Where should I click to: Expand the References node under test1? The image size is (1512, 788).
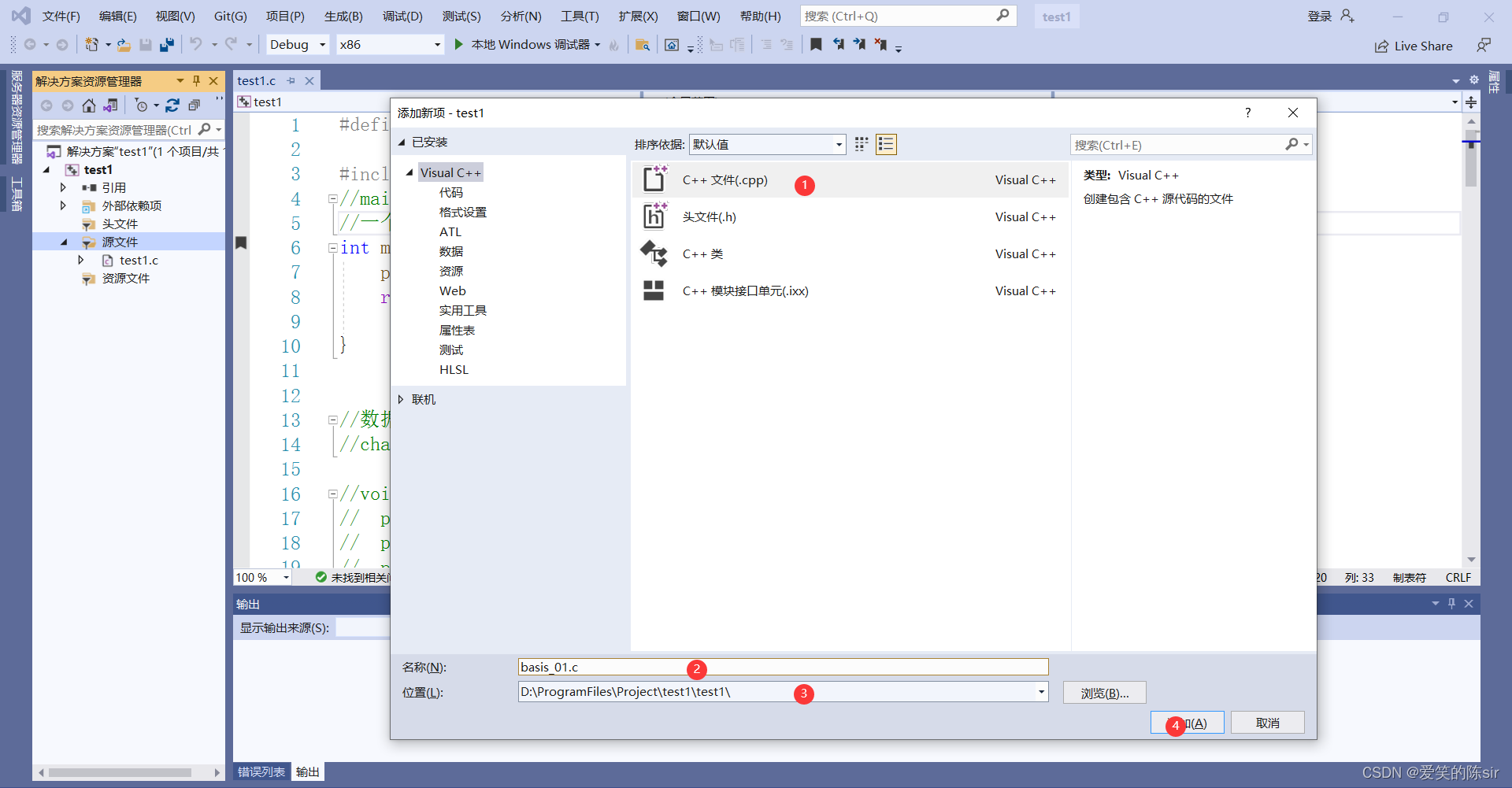(63, 187)
